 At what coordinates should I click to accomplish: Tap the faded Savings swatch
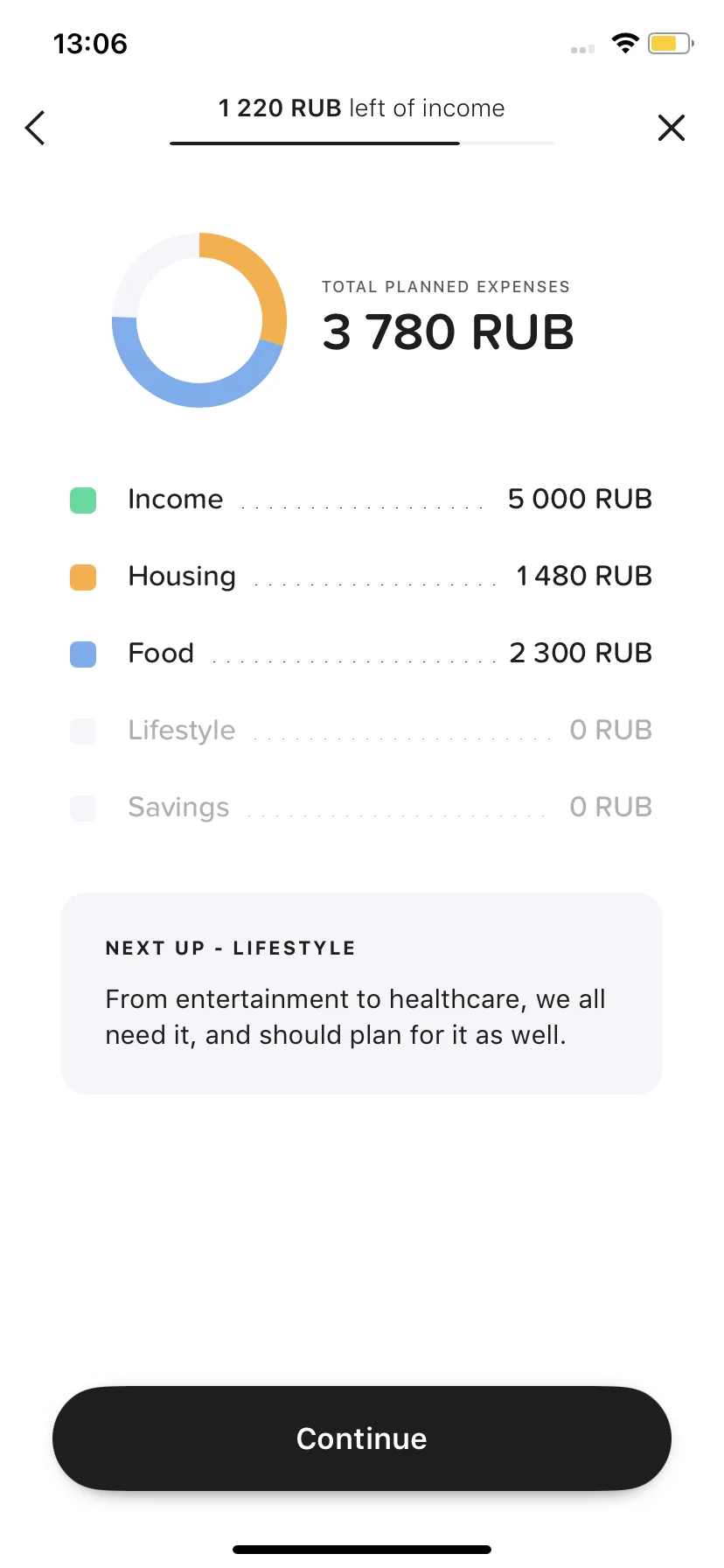coord(83,808)
